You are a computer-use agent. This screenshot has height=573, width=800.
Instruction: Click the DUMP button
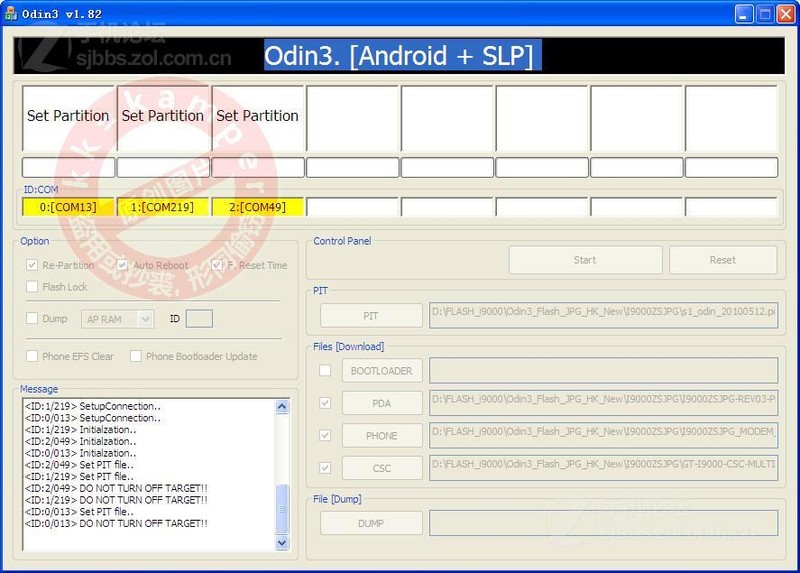coord(371,523)
